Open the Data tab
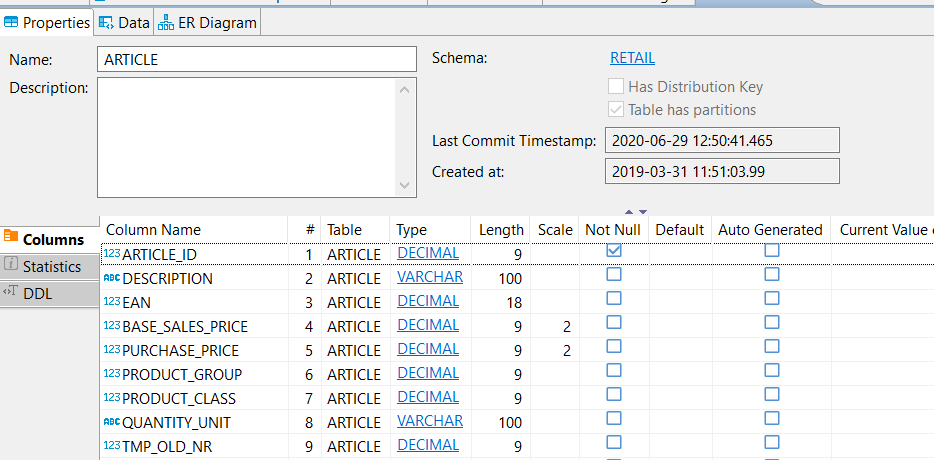 [124, 23]
